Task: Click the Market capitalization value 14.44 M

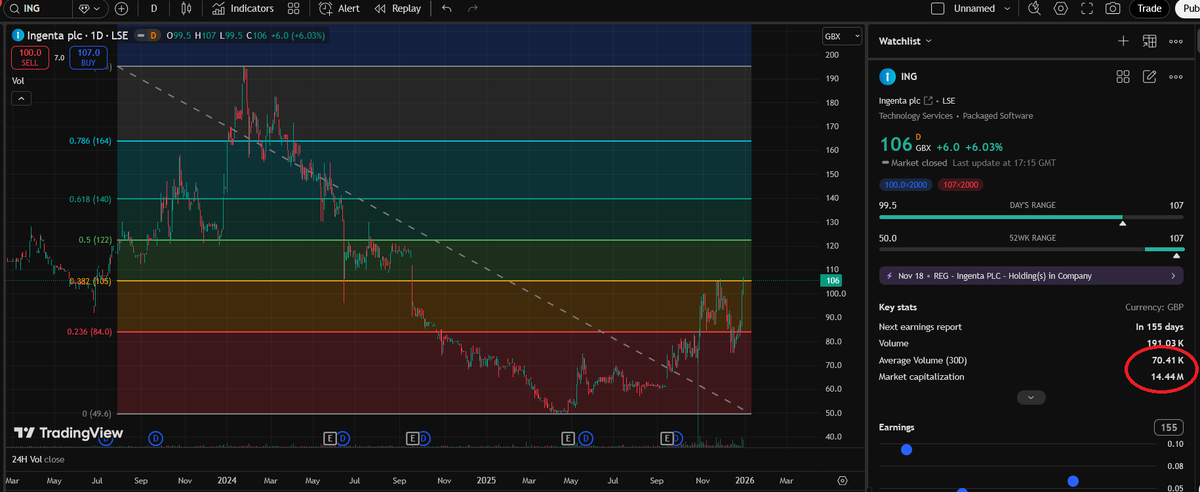Action: coord(1165,377)
